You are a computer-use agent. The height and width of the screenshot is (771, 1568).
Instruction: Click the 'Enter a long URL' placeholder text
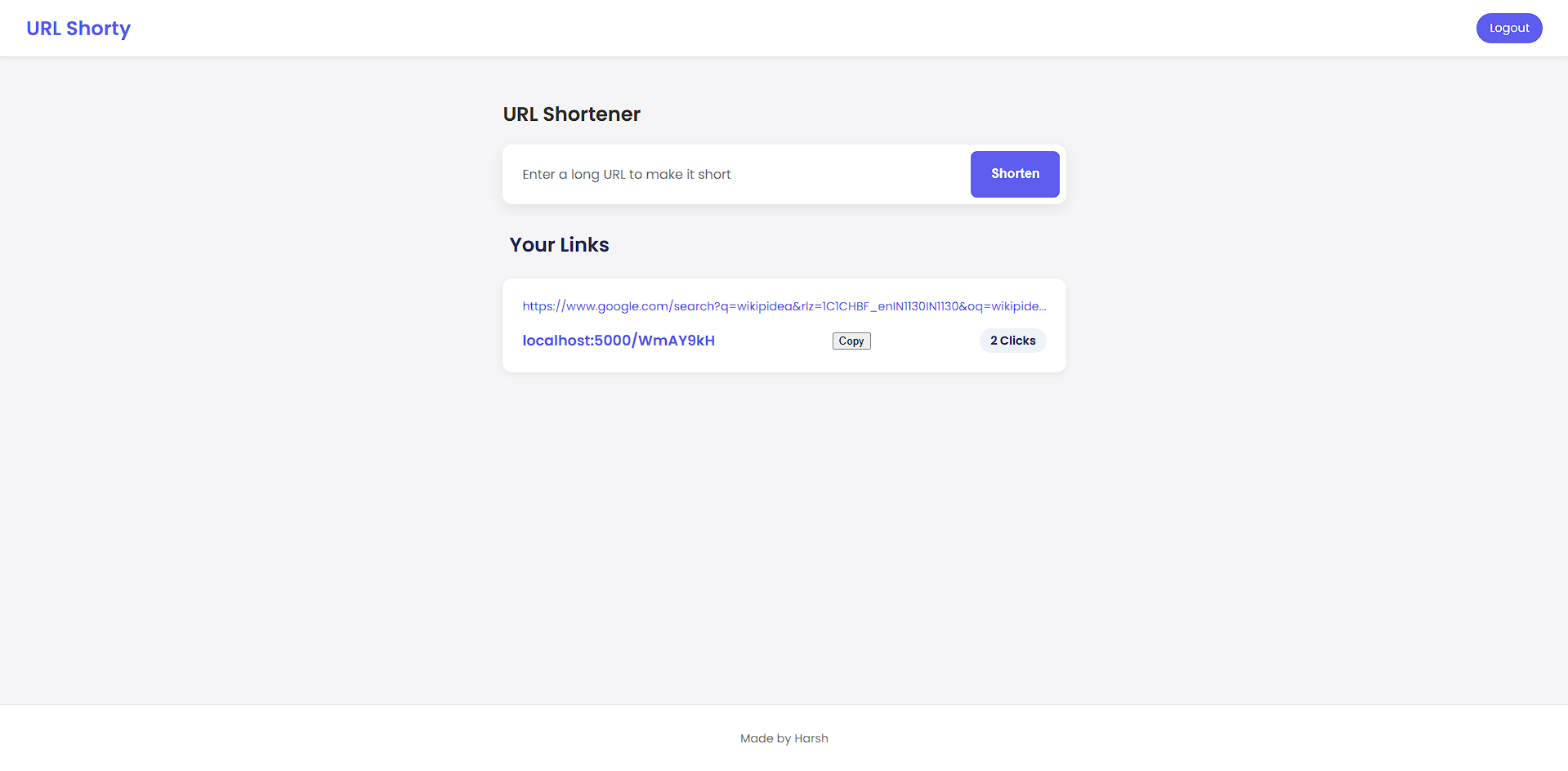tap(626, 175)
